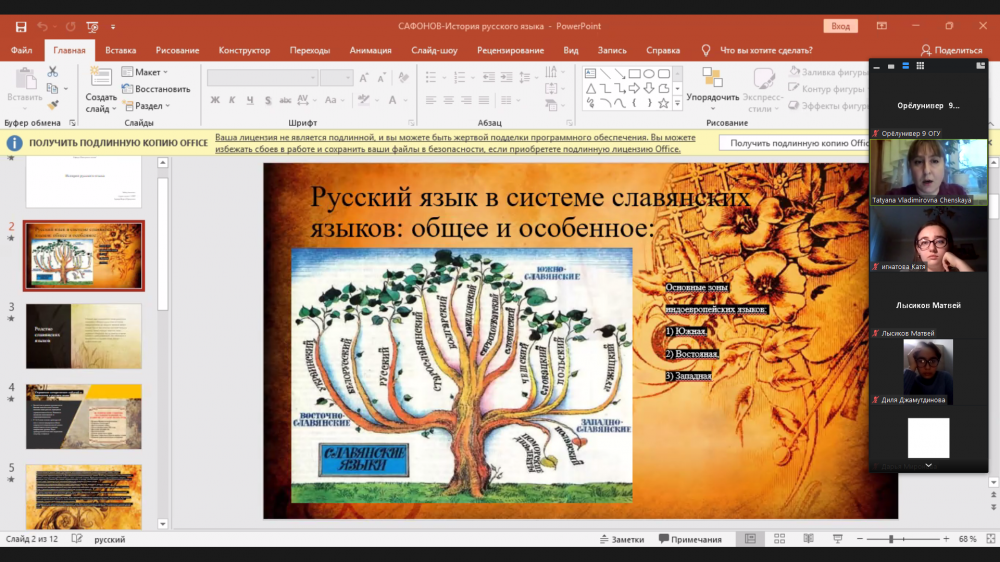Click the Share (Поделиться) button

click(951, 50)
